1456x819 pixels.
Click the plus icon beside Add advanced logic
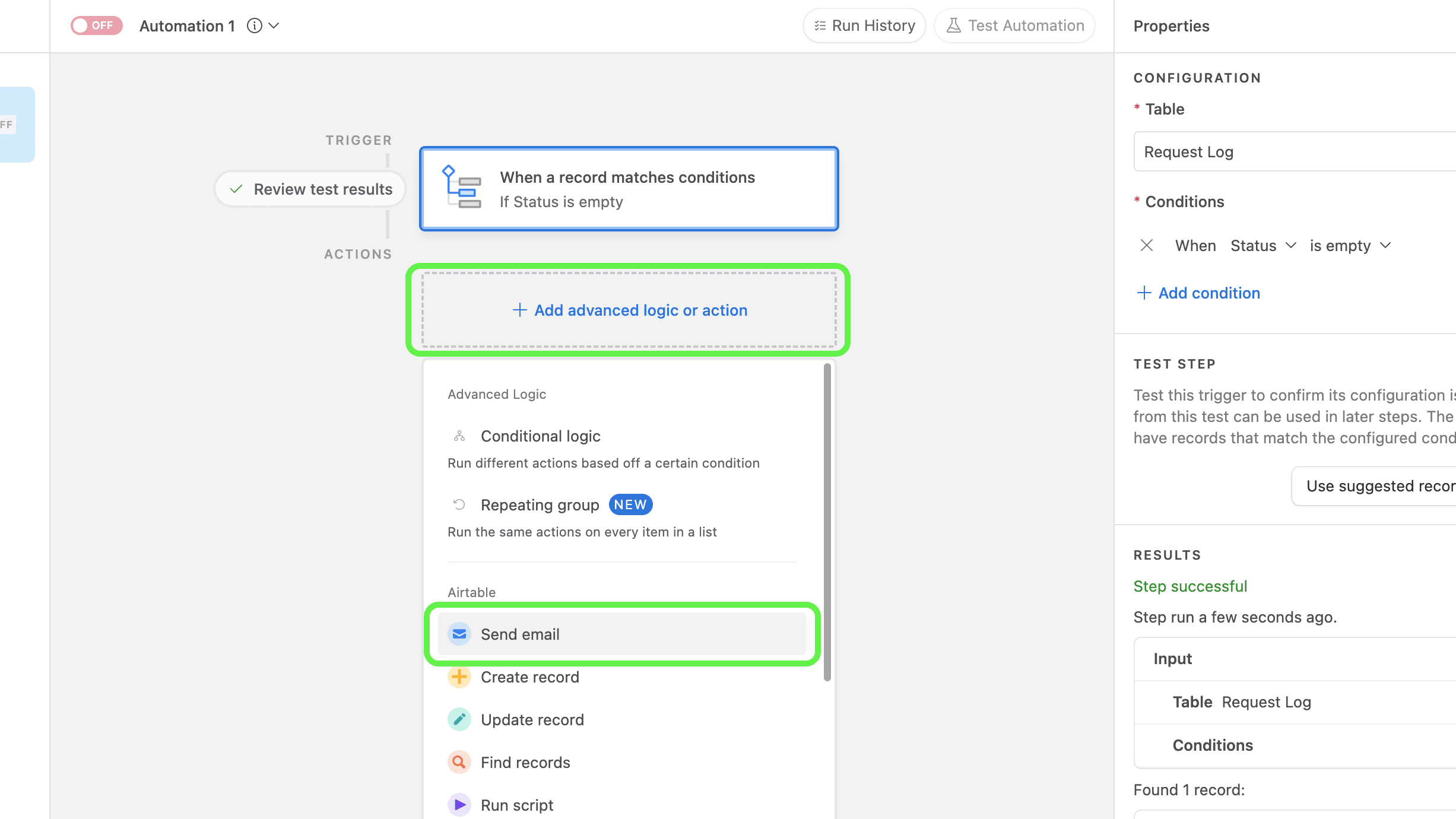click(519, 310)
